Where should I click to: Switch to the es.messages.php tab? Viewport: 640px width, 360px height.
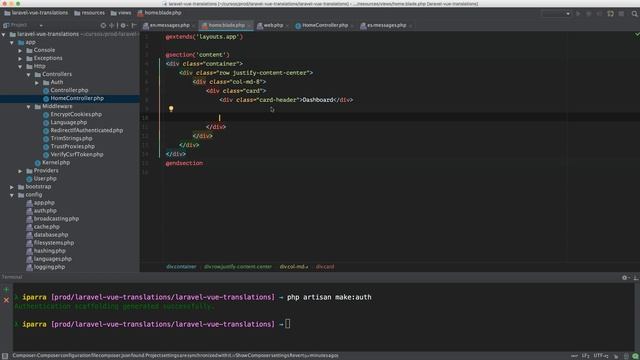click(x=386, y=25)
